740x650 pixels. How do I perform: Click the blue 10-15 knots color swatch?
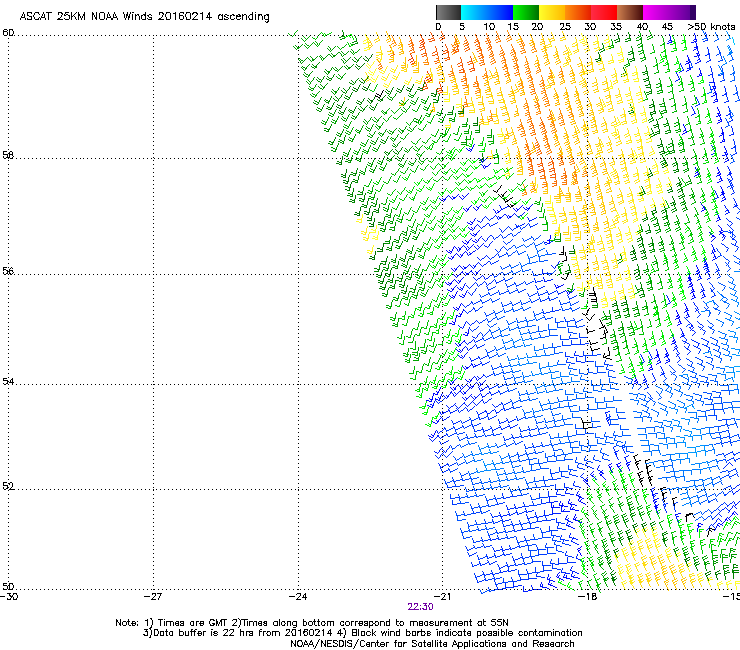tap(500, 12)
